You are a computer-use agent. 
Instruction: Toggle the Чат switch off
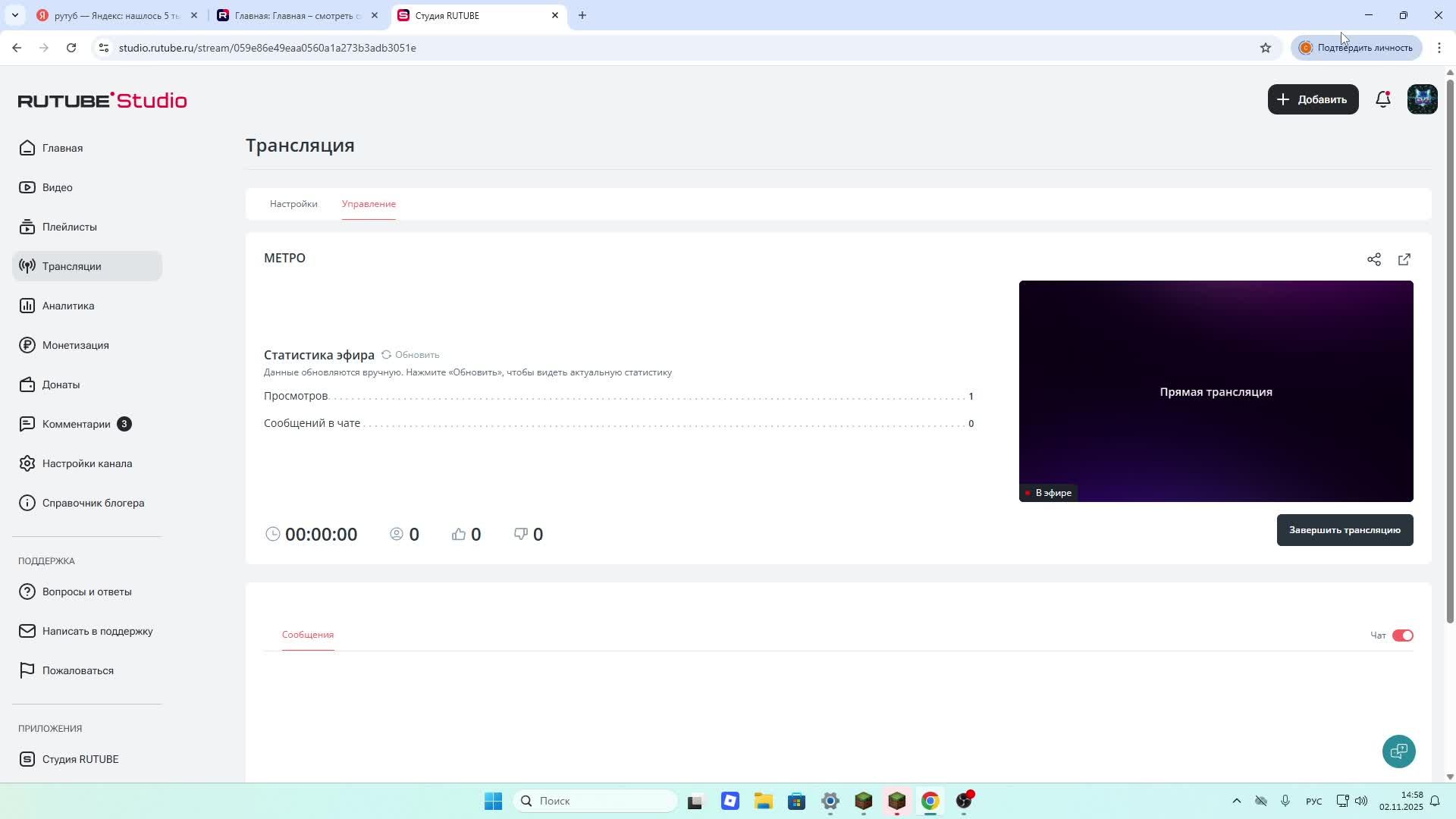point(1402,635)
